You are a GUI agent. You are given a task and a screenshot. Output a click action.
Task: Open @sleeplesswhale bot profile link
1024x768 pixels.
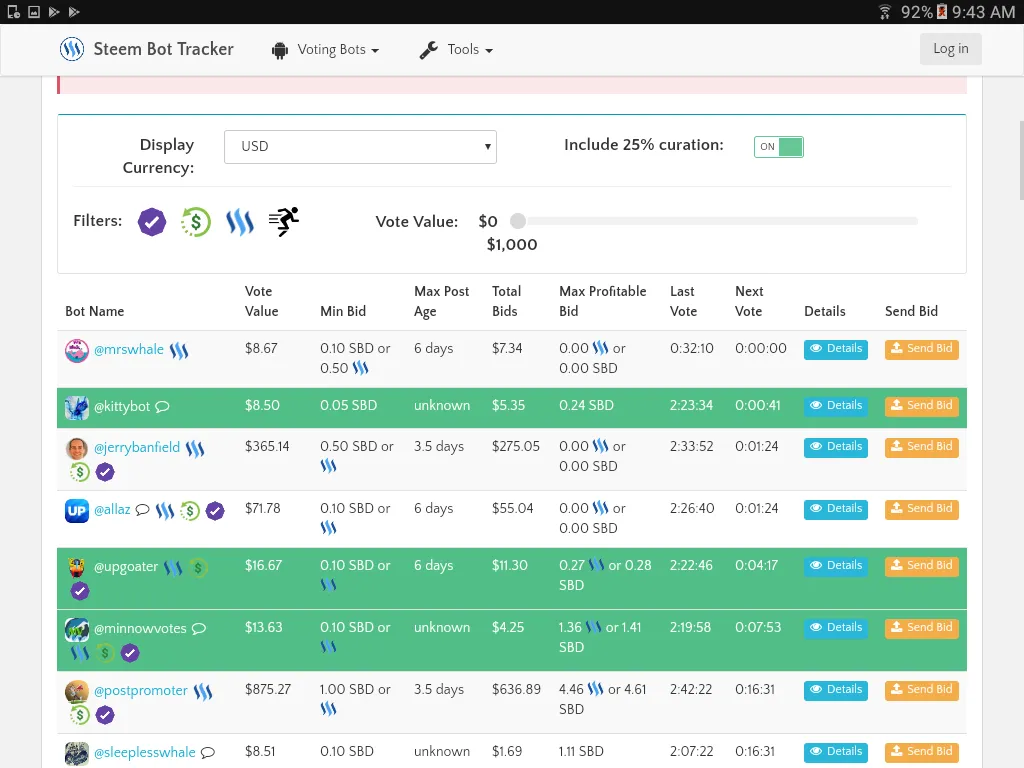pos(145,752)
